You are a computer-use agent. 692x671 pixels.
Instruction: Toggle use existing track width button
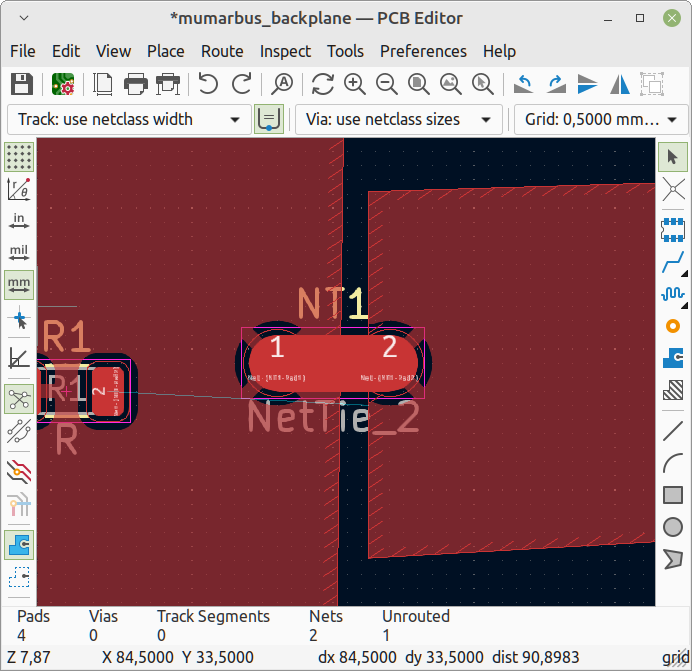[268, 120]
